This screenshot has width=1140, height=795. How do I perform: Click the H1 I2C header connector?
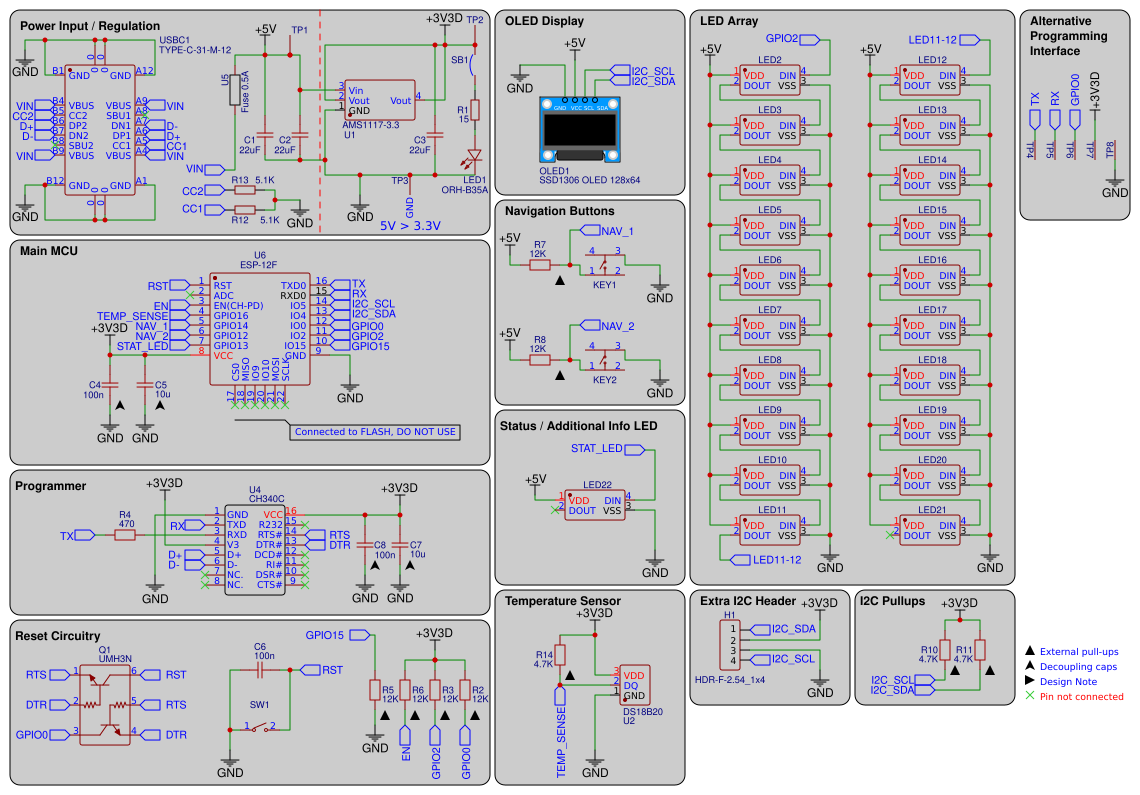click(x=731, y=645)
